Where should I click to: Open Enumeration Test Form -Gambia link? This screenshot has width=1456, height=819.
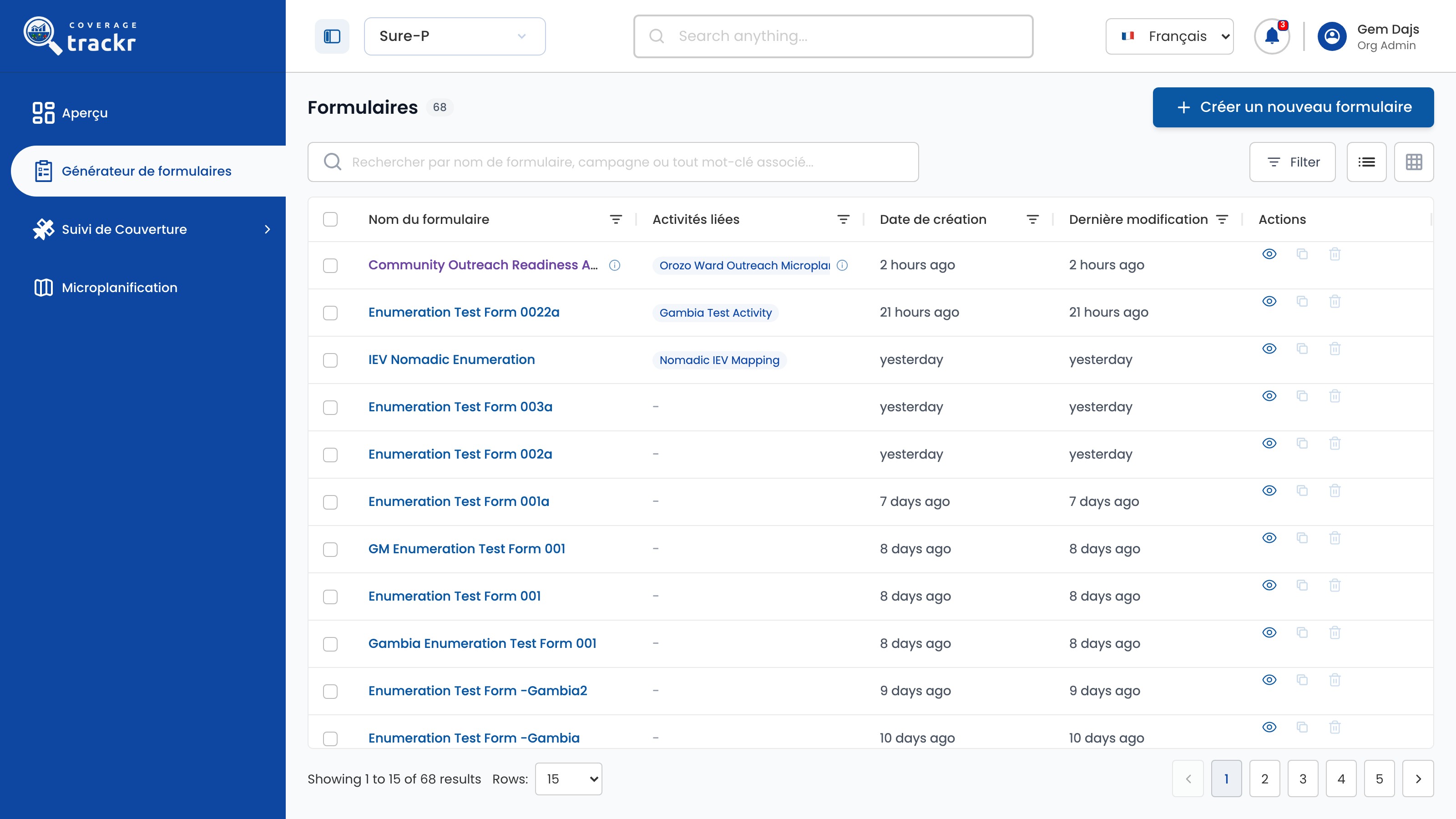tap(474, 738)
